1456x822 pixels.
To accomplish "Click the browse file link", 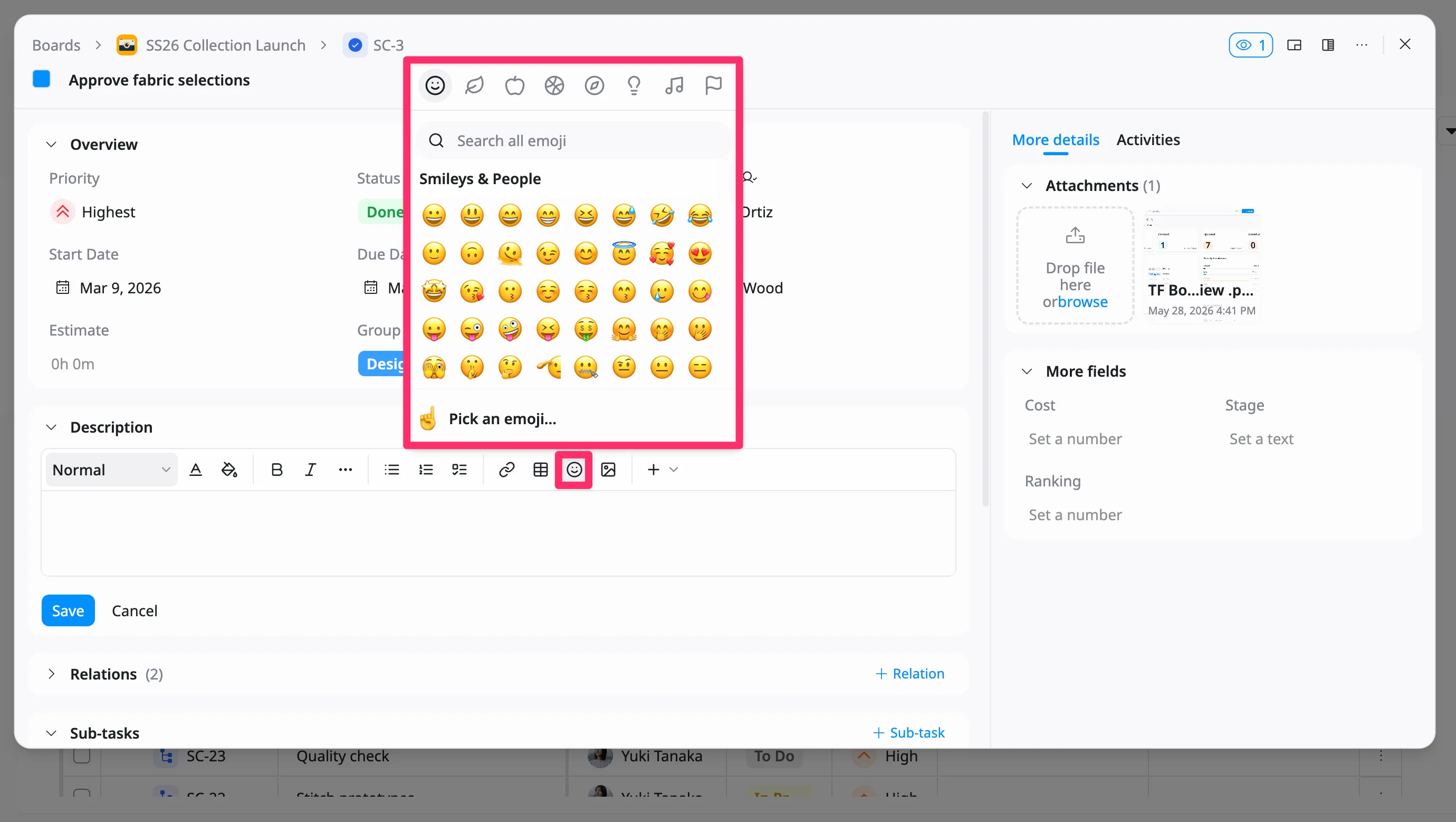I will (x=1083, y=302).
